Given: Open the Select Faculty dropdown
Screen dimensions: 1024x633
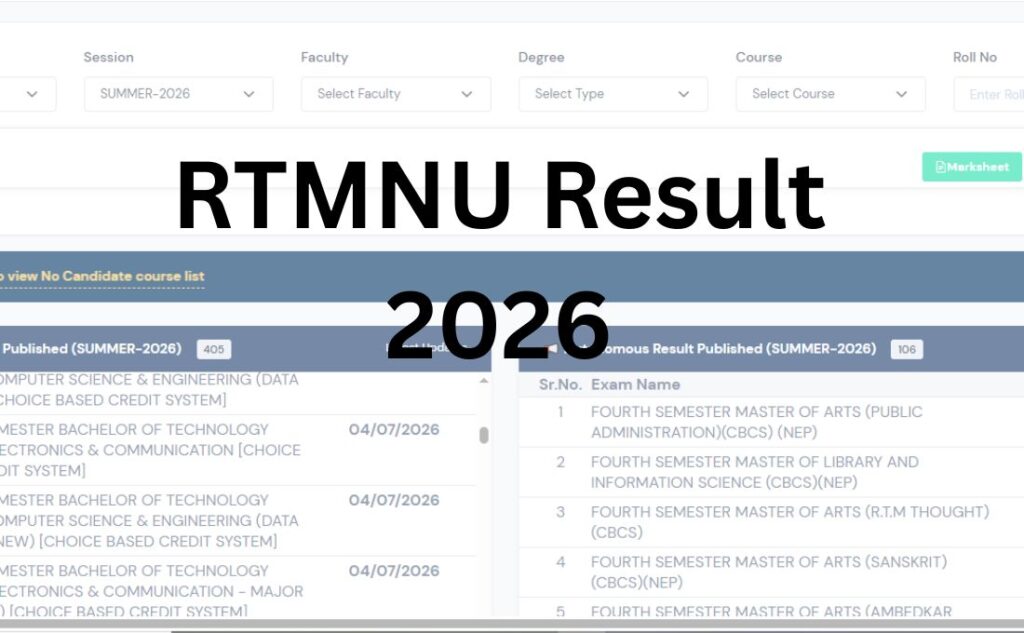Looking at the screenshot, I should tap(396, 94).
